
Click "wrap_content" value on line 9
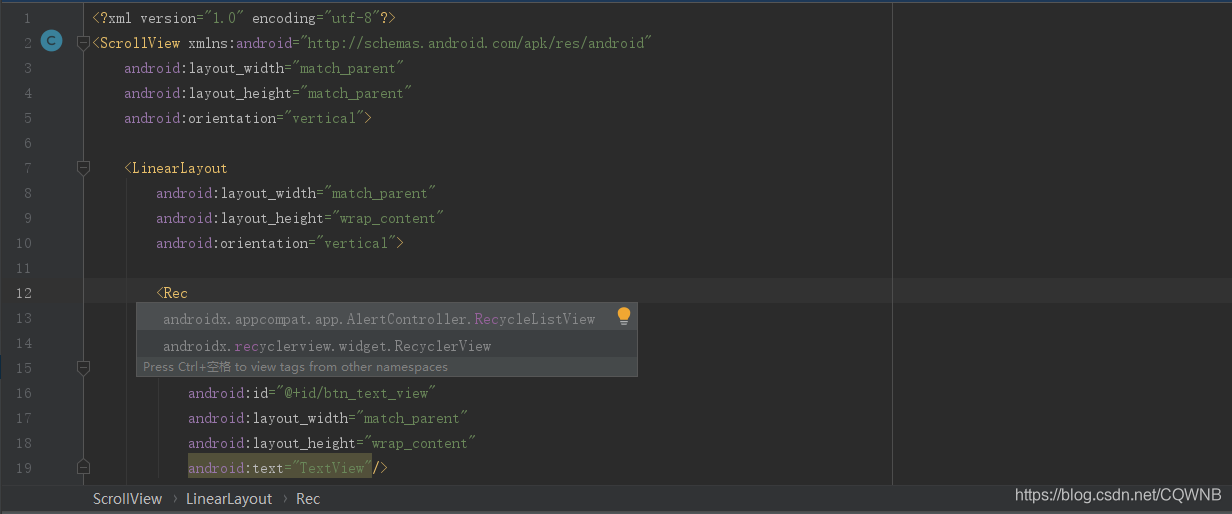(x=388, y=218)
